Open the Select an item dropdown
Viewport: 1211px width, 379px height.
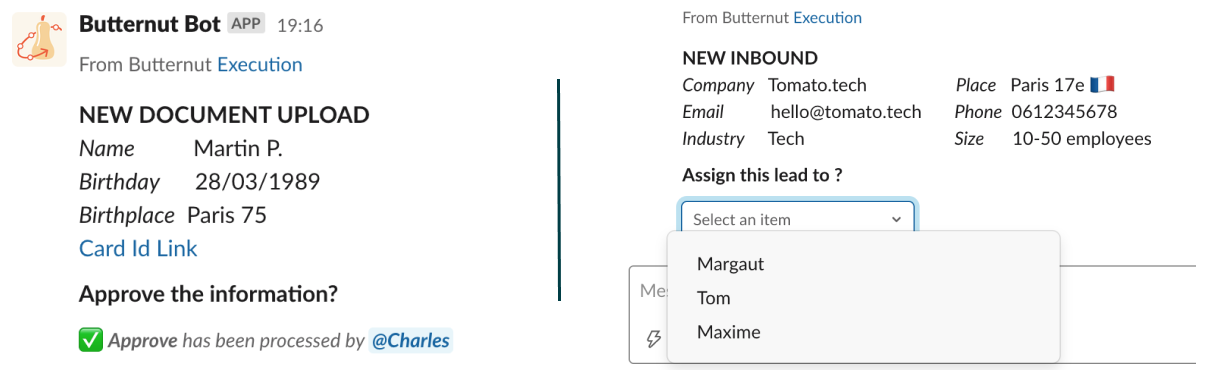(x=798, y=220)
